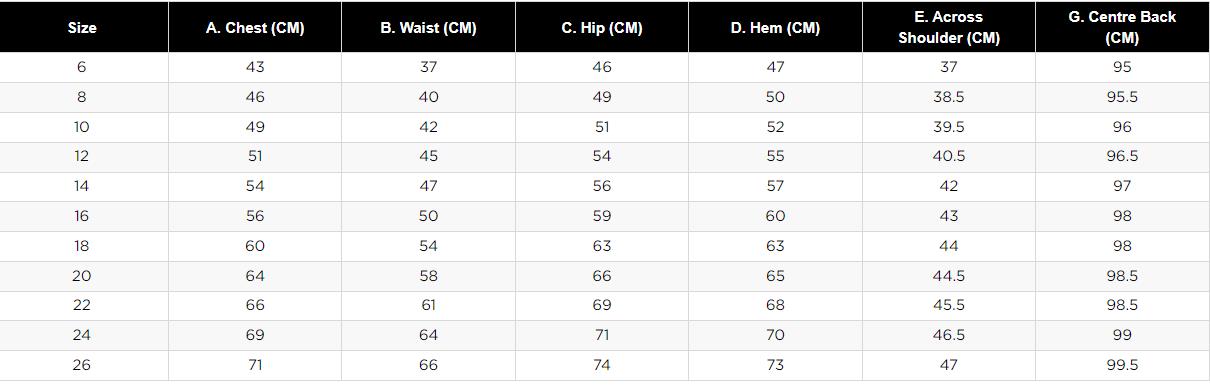
Task: Select the size 26 row label
Action: (x=82, y=365)
